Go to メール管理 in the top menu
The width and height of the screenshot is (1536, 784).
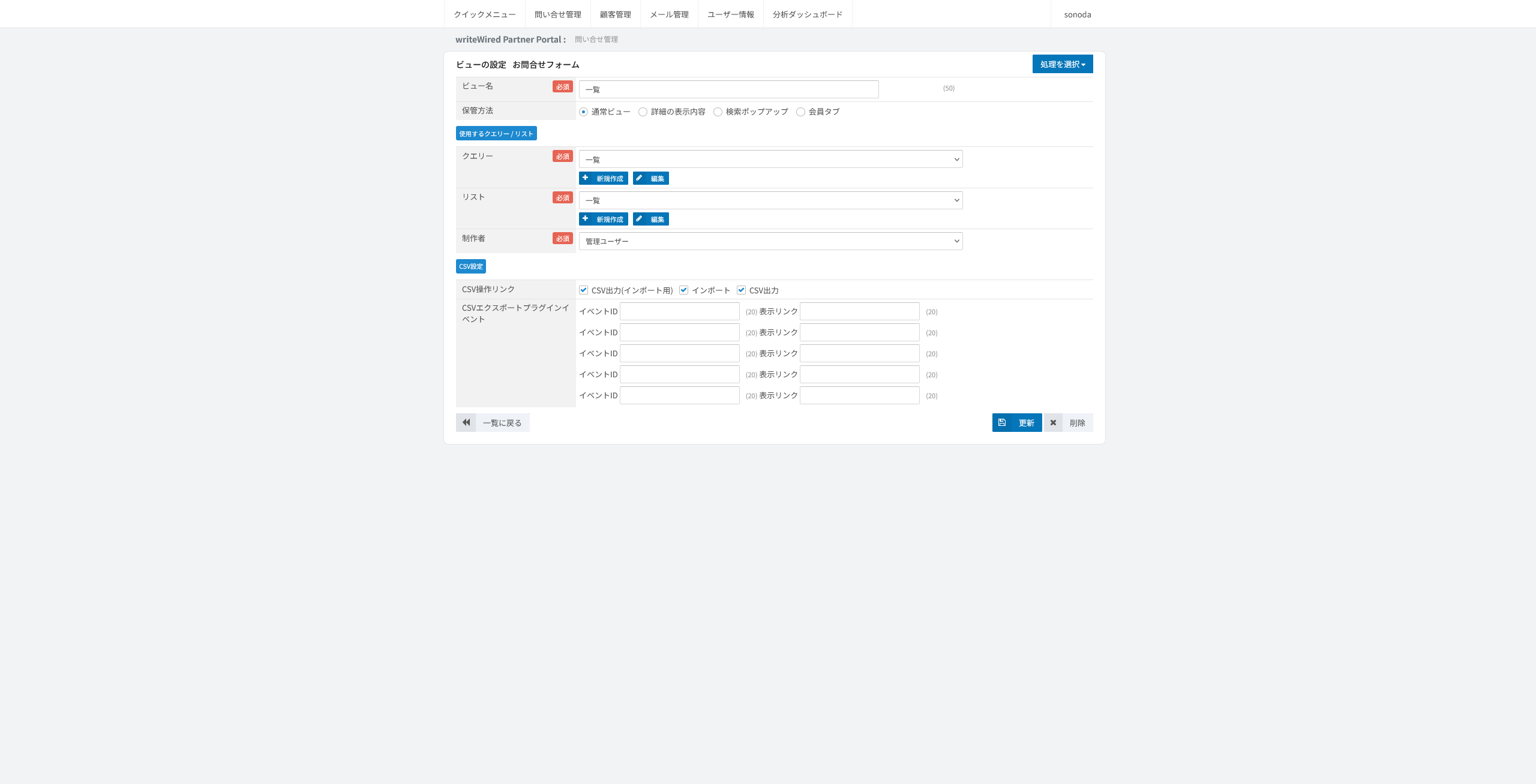coord(669,14)
